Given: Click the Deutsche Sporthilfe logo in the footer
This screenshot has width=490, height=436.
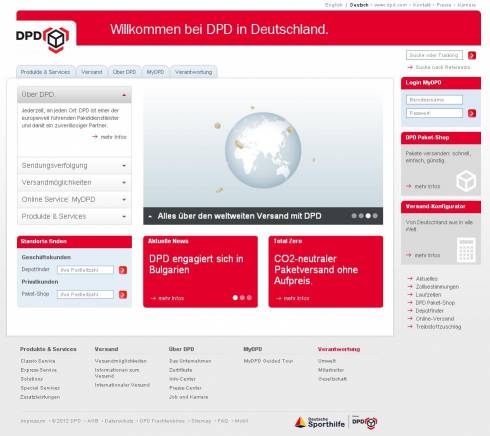Looking at the screenshot, I should point(320,422).
